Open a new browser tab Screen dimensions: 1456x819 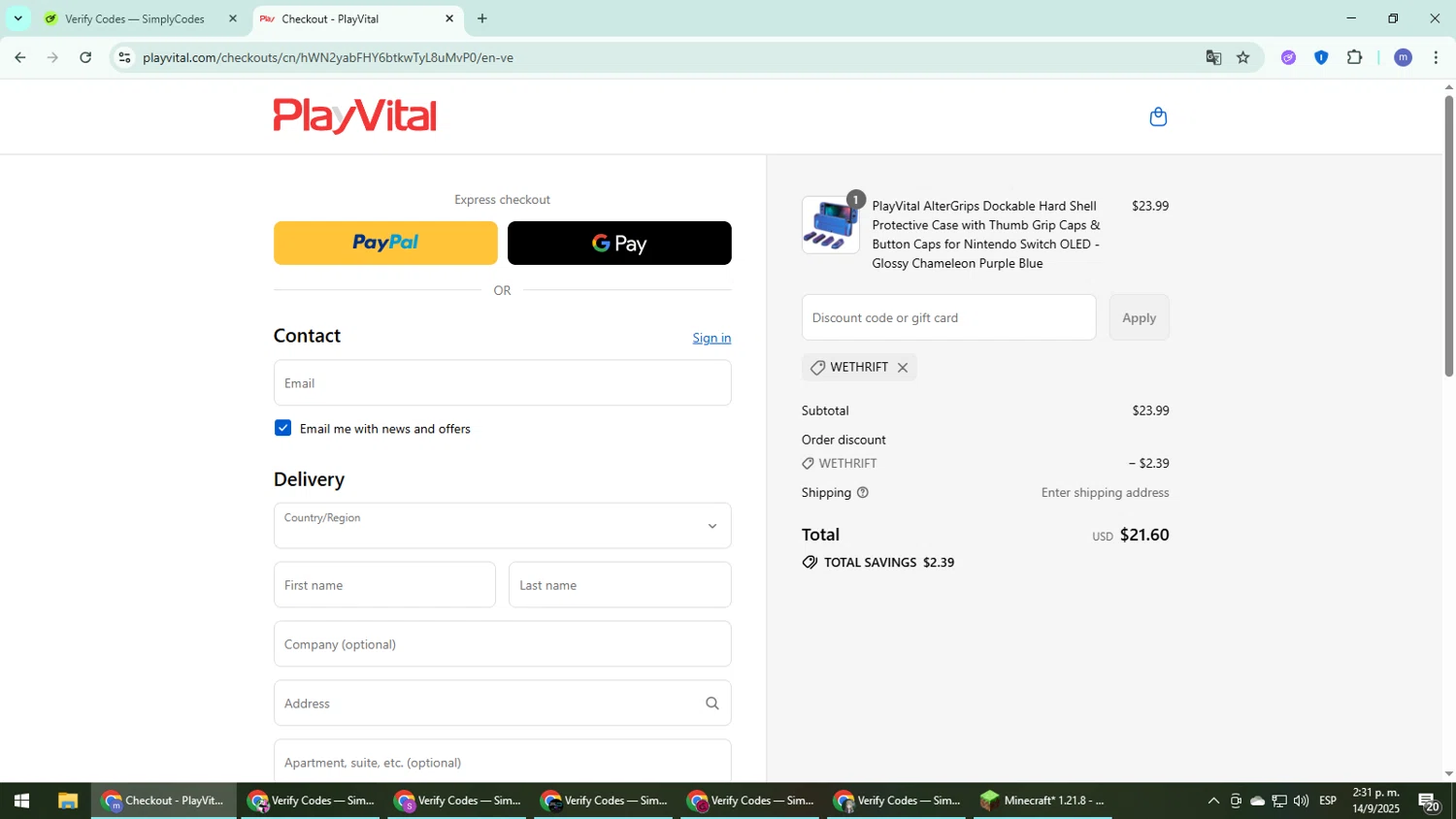coord(482,18)
